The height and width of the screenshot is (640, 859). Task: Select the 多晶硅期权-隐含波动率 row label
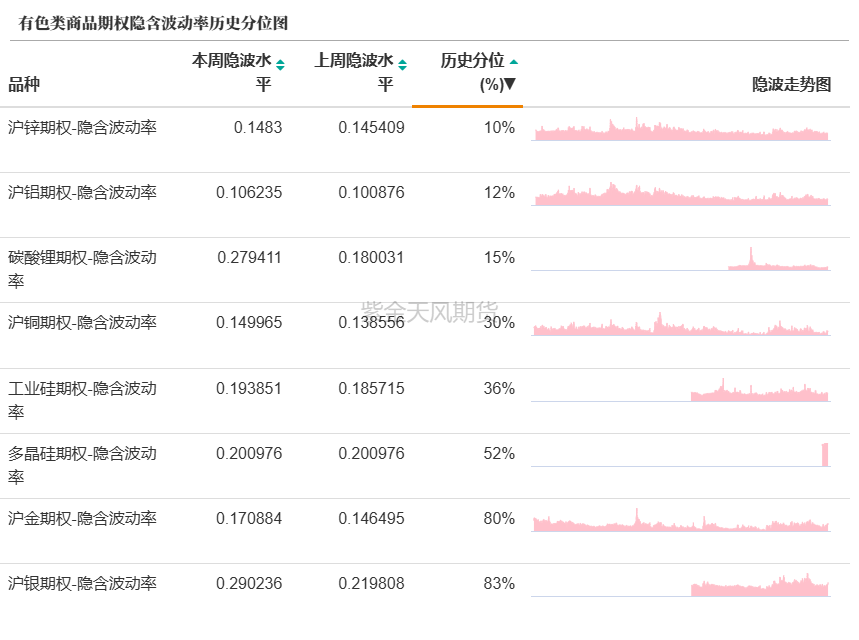(x=82, y=465)
